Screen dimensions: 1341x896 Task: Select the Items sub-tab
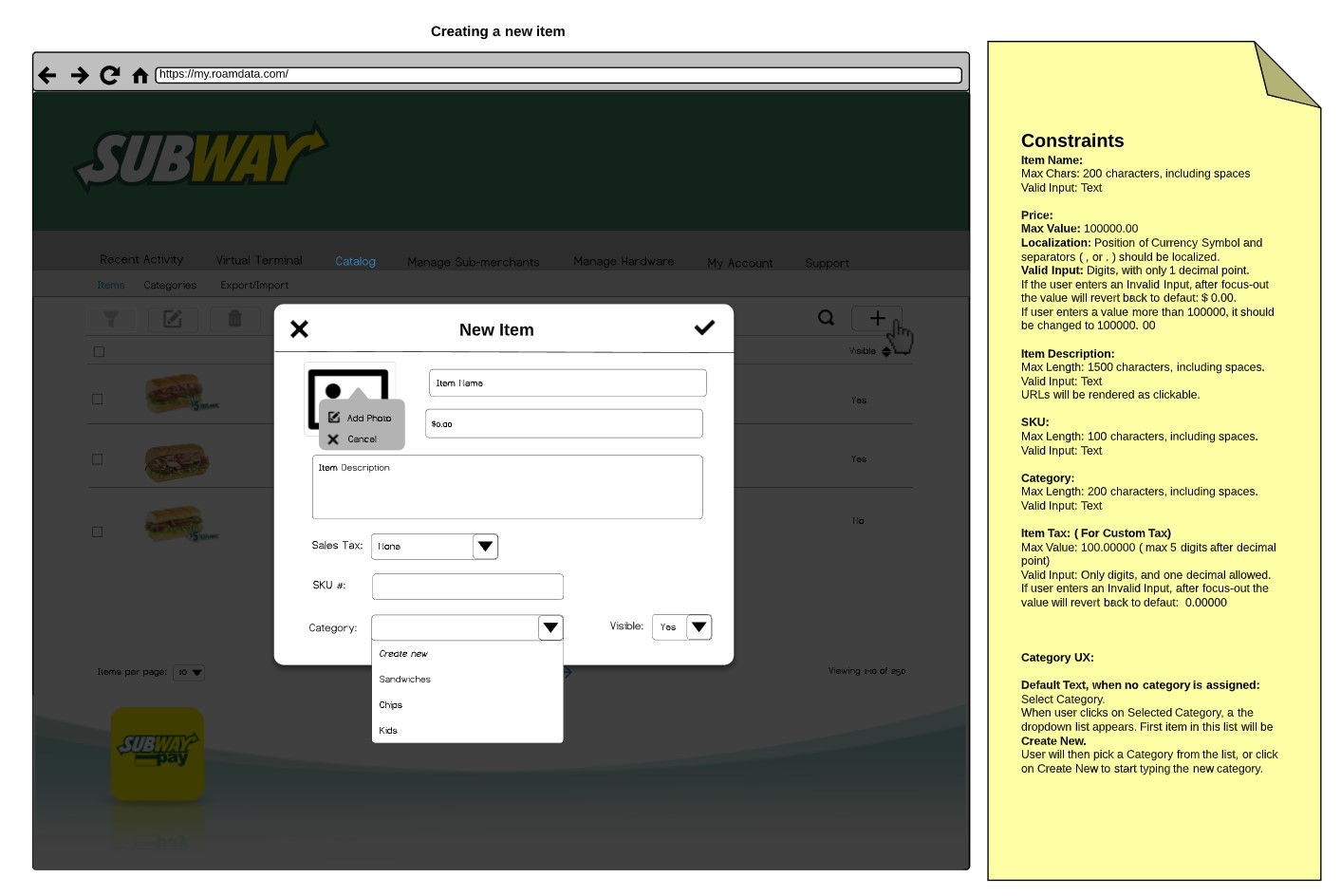(111, 285)
